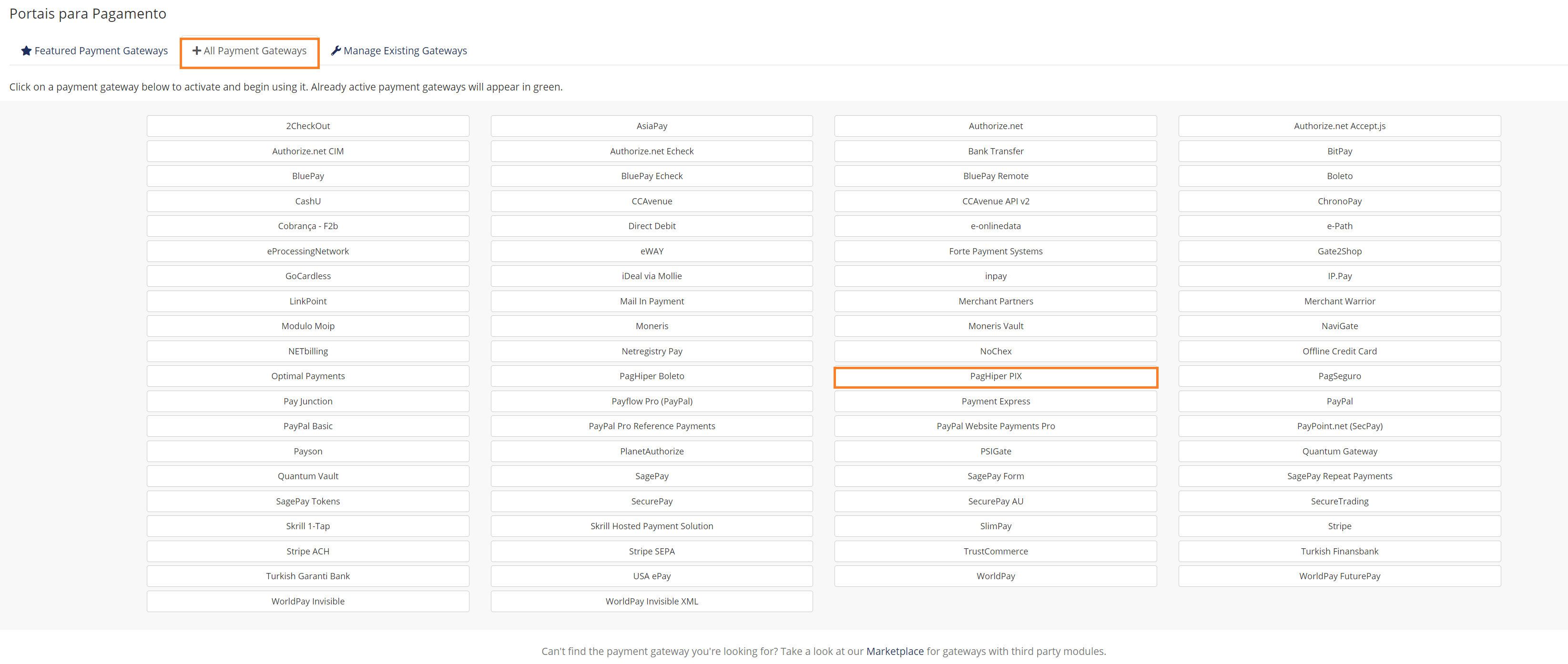Viewport: 1568px width, 664px height.
Task: Activate Payment Express gateway
Action: point(996,401)
